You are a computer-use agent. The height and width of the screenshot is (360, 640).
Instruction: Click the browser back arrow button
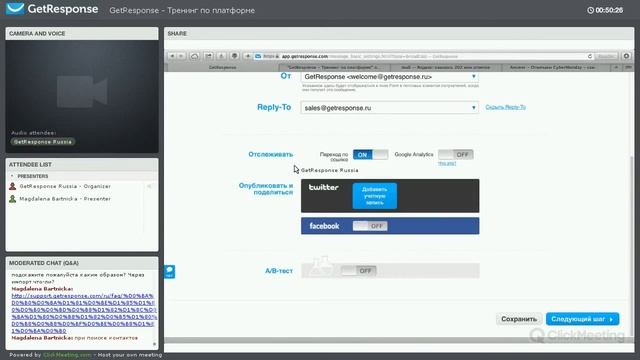click(172, 56)
